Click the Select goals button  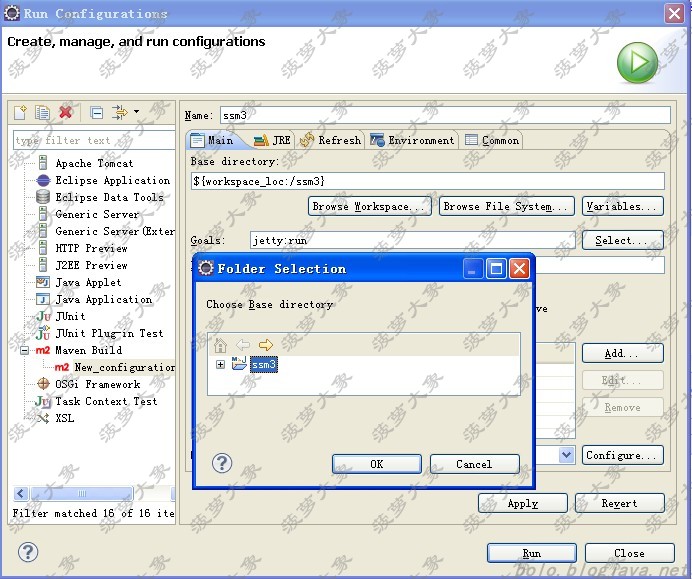[x=623, y=241]
